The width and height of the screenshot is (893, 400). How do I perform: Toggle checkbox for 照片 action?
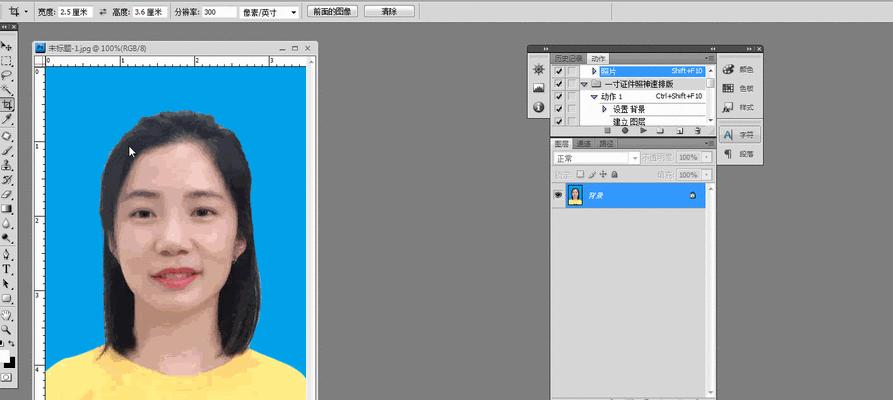pos(559,71)
